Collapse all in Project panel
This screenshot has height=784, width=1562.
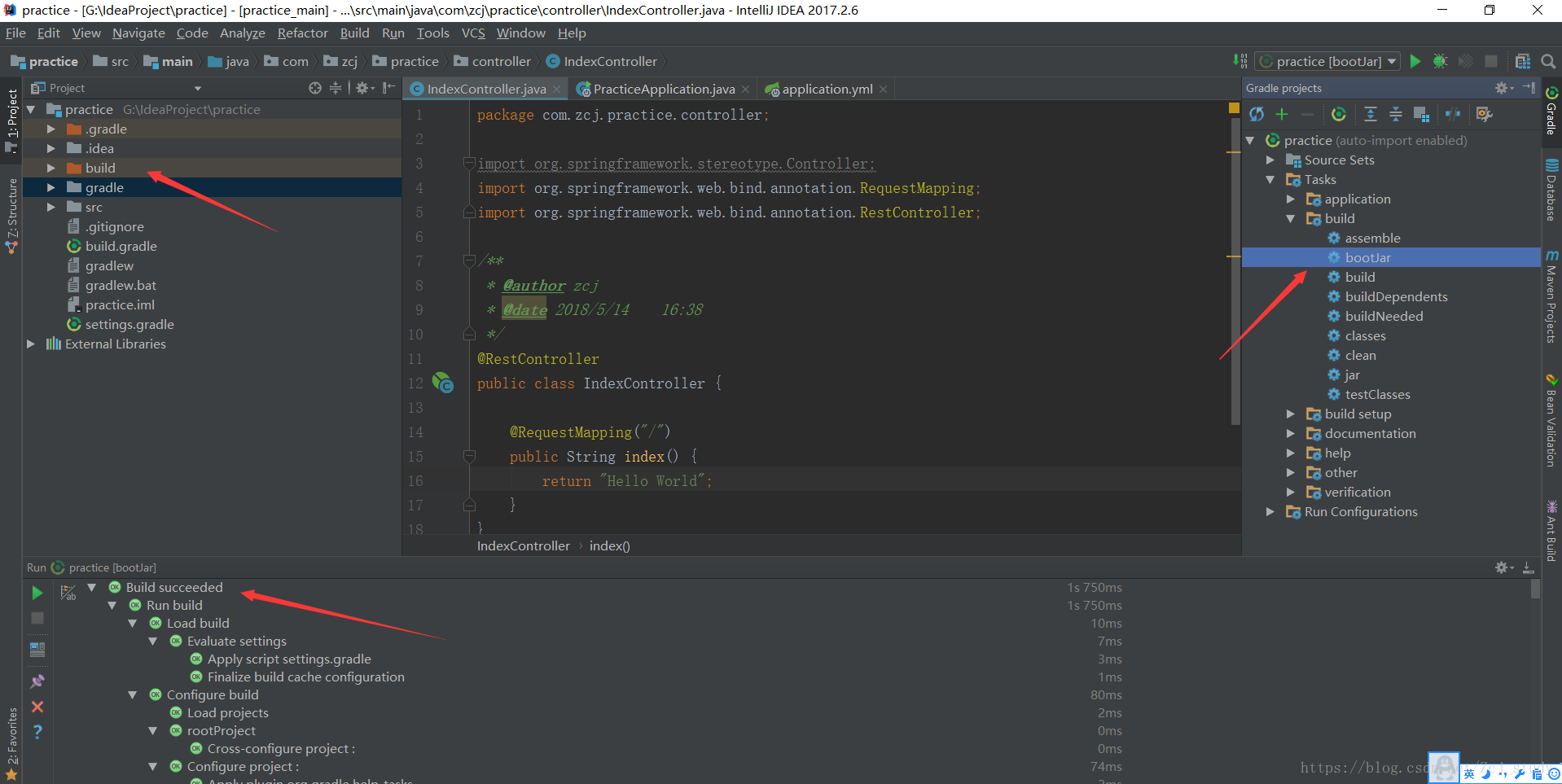tap(336, 88)
